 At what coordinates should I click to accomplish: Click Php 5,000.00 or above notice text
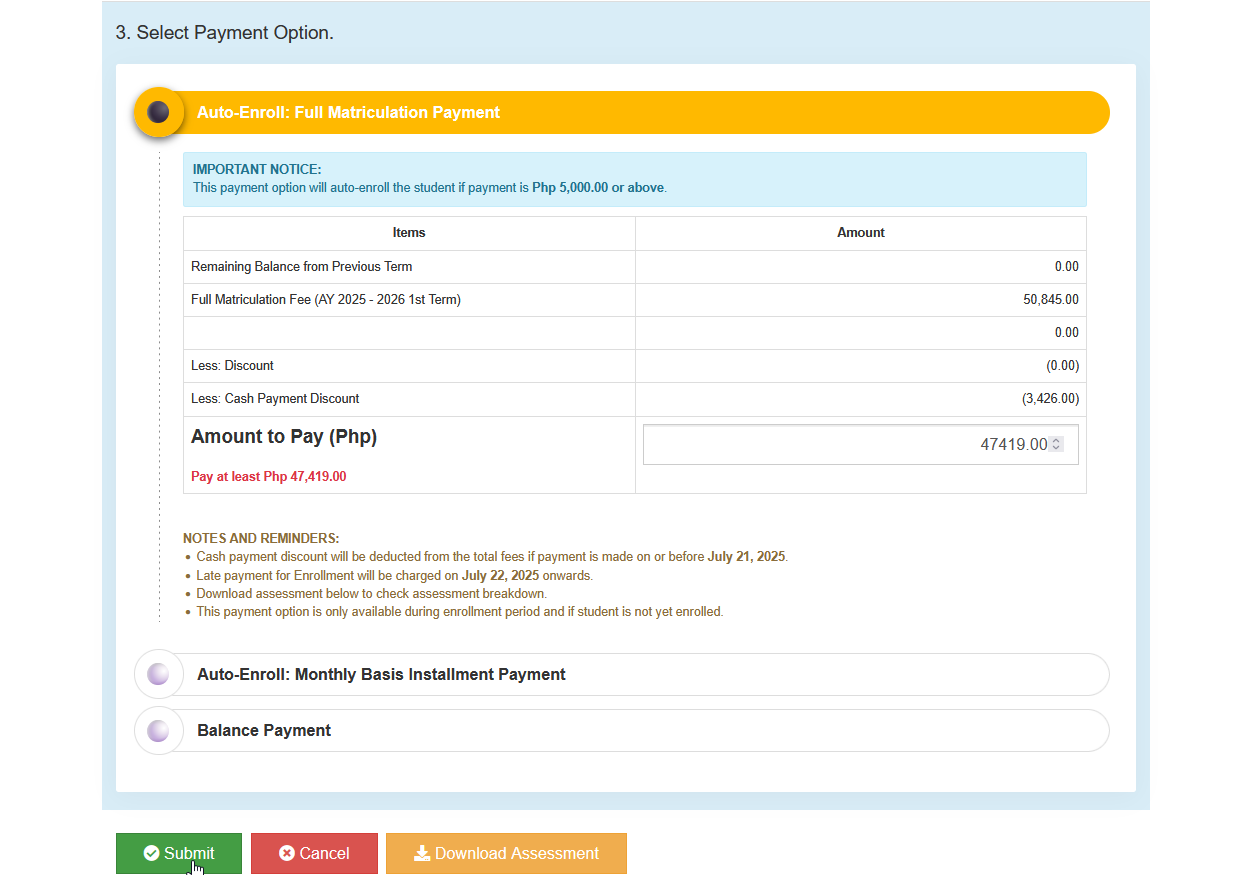coord(598,188)
